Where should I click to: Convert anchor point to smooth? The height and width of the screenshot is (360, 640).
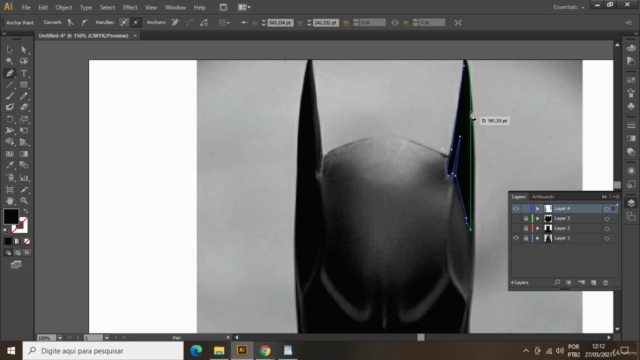pyautogui.click(x=84, y=22)
